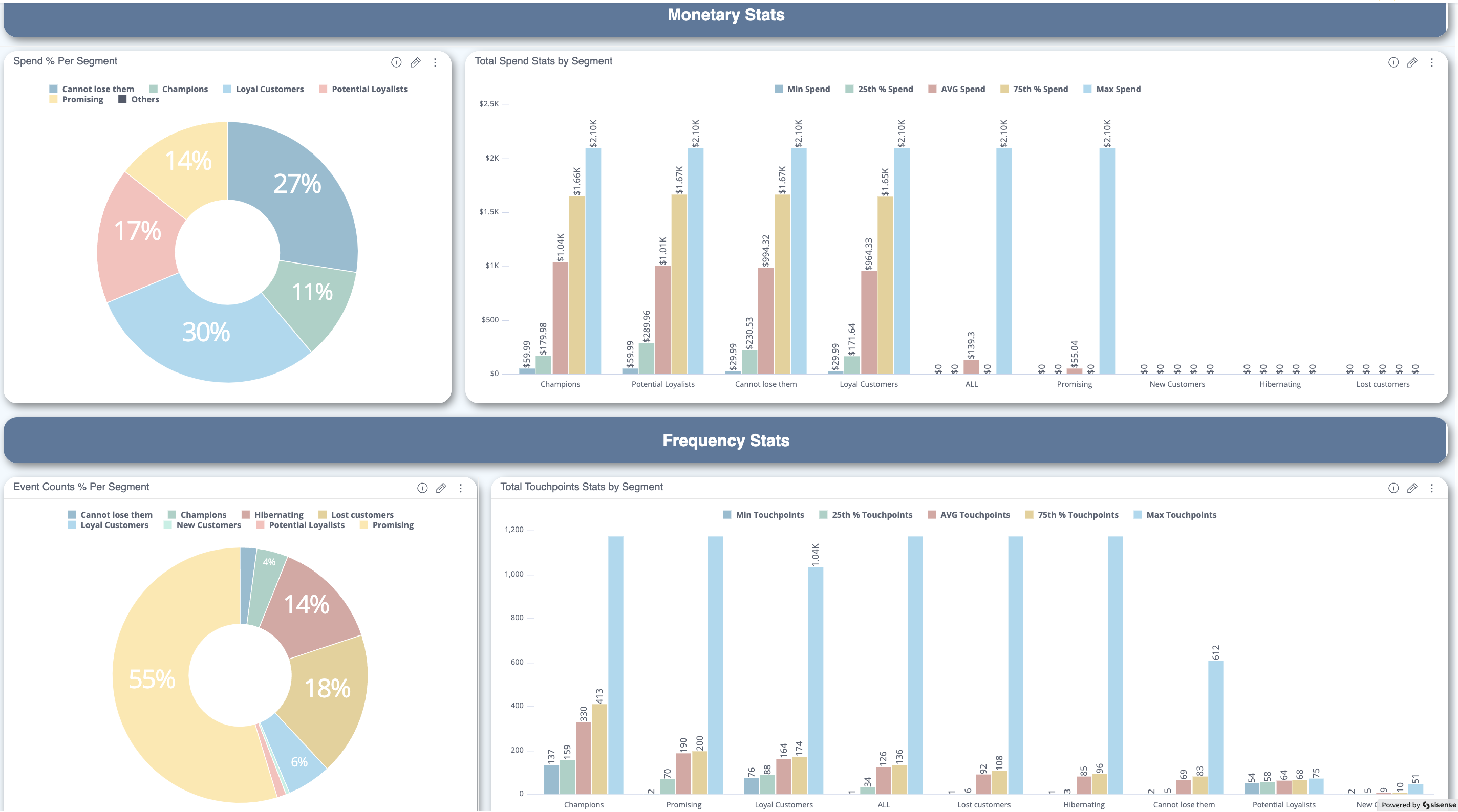Click info icon on Spend % Per Segment widget
This screenshot has height=812, width=1458.
396,62
